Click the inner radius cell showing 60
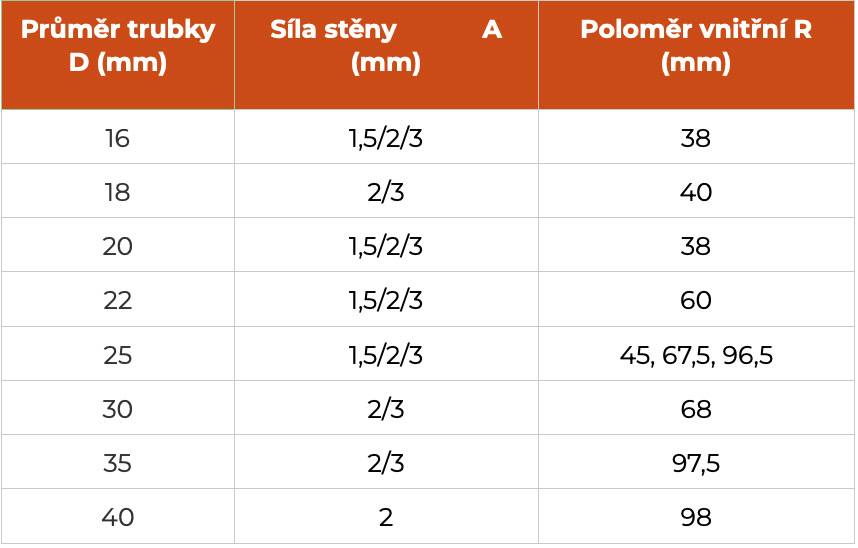 click(696, 300)
